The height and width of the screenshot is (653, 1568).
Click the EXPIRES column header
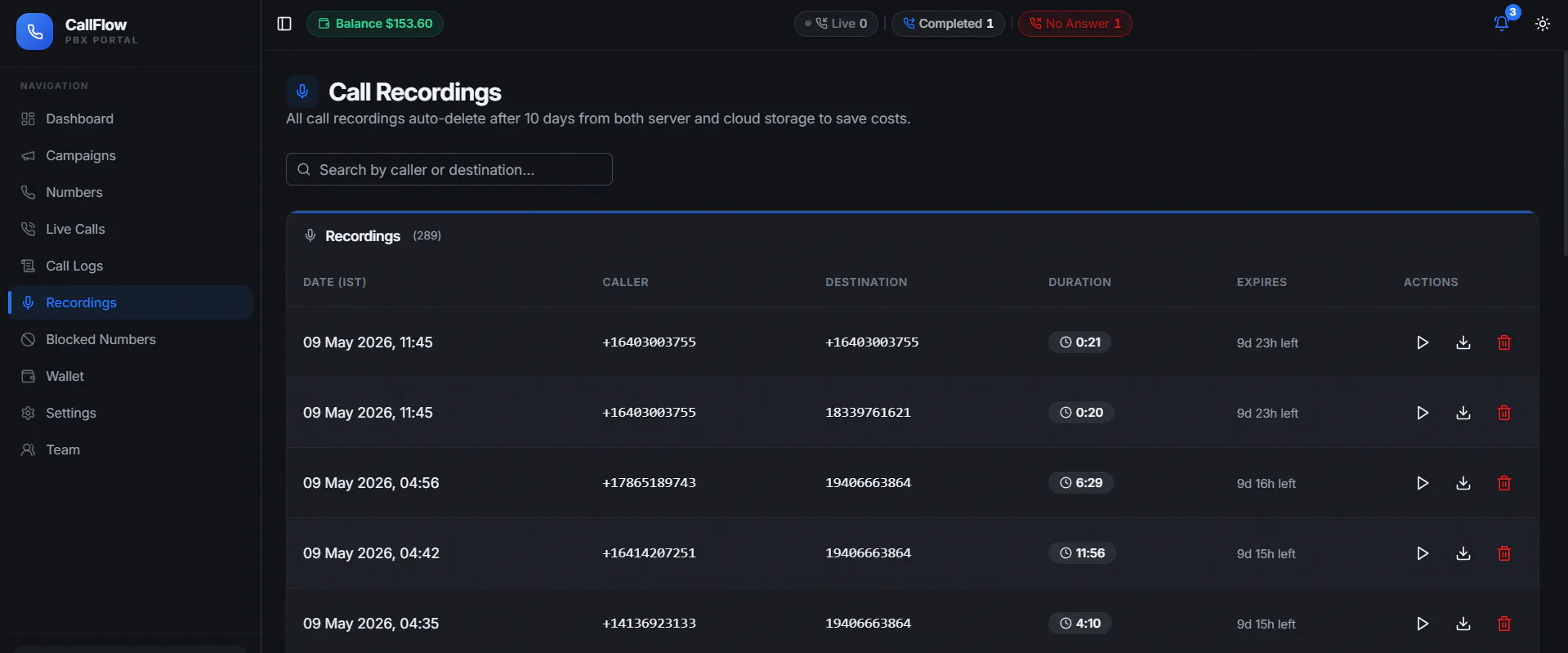coord(1262,282)
